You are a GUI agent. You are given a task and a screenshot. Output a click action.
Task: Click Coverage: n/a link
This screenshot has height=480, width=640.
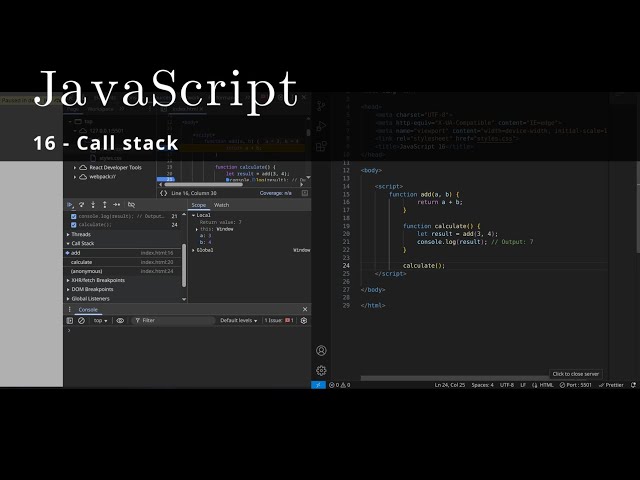point(276,193)
